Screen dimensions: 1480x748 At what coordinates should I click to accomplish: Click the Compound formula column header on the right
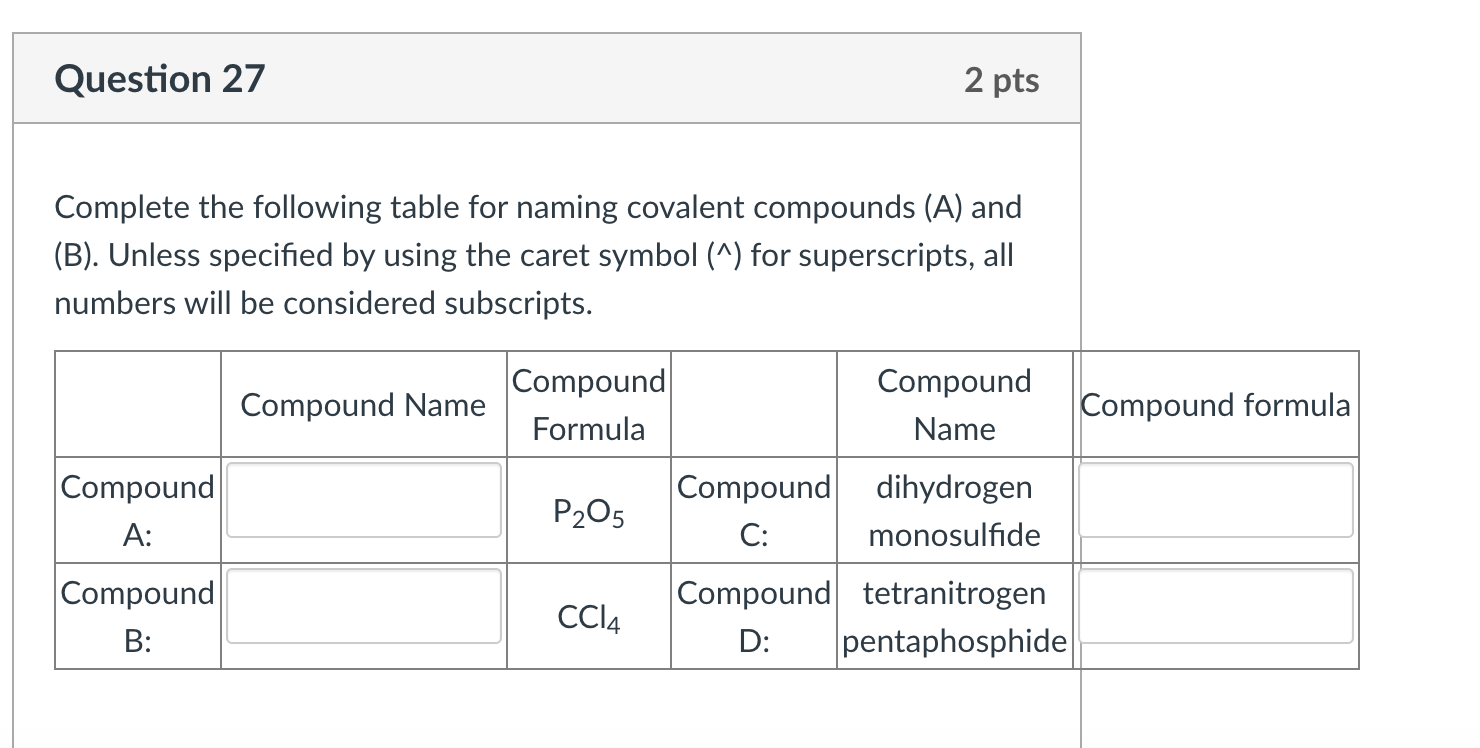pos(1216,405)
